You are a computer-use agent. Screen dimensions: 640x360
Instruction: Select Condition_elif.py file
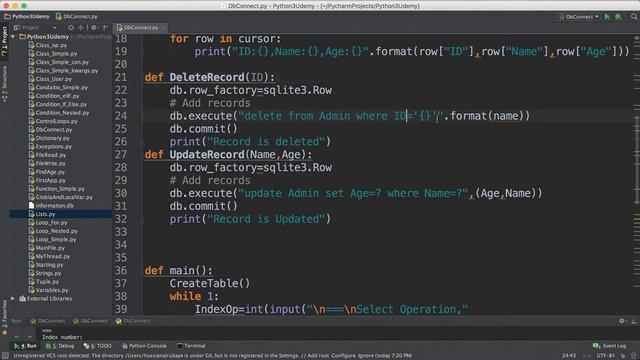tap(53, 96)
